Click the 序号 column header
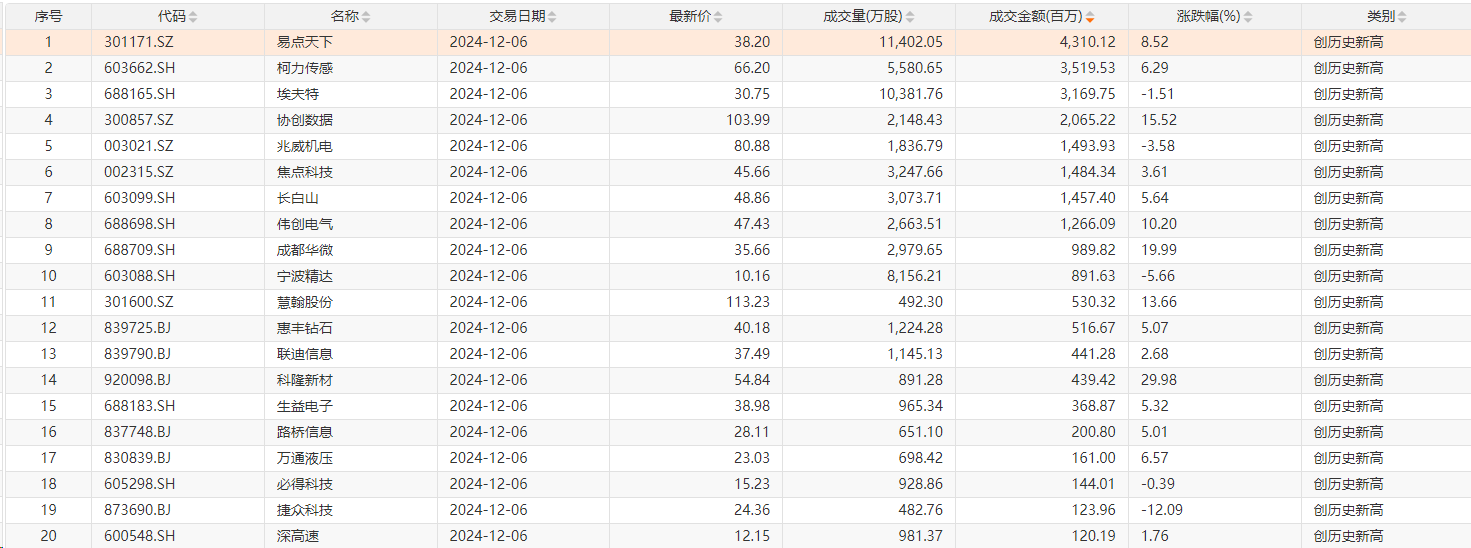This screenshot has width=1471, height=548. pos(48,17)
